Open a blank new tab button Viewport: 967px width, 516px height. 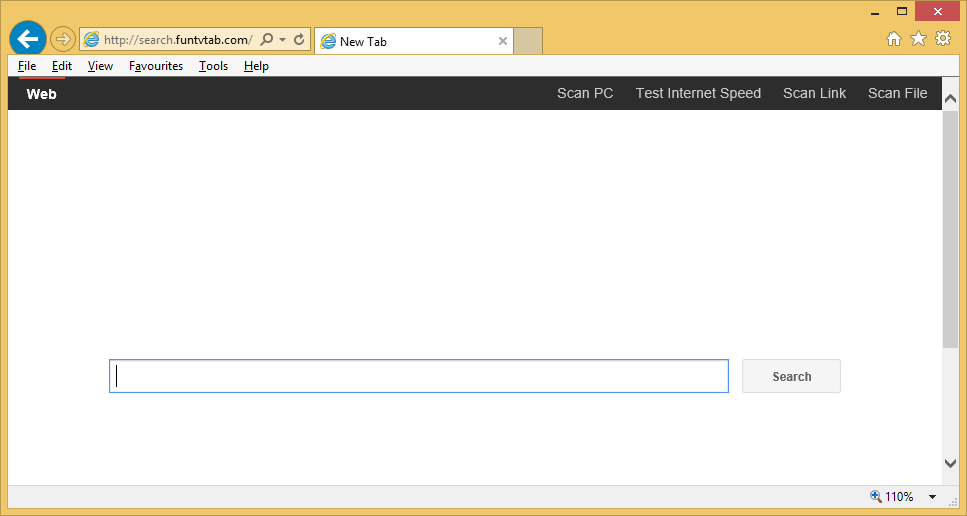[x=528, y=41]
